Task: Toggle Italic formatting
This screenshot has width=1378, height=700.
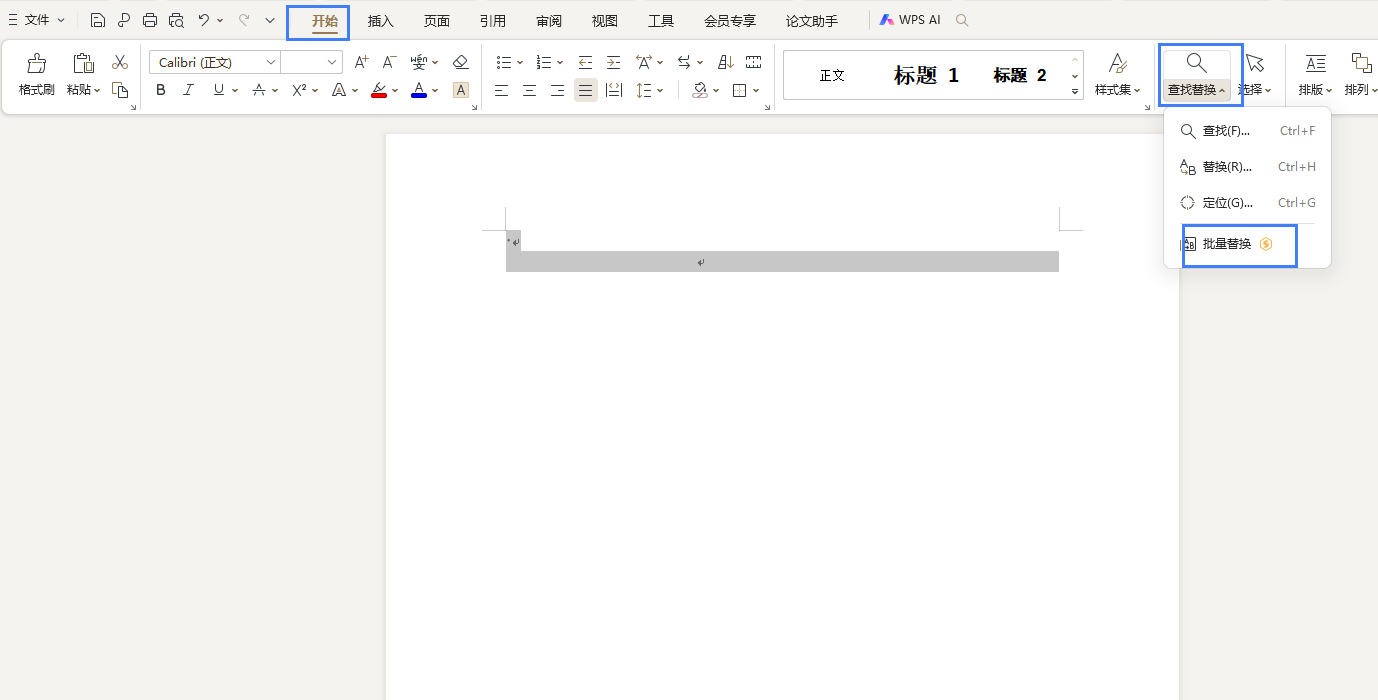Action: tap(188, 90)
